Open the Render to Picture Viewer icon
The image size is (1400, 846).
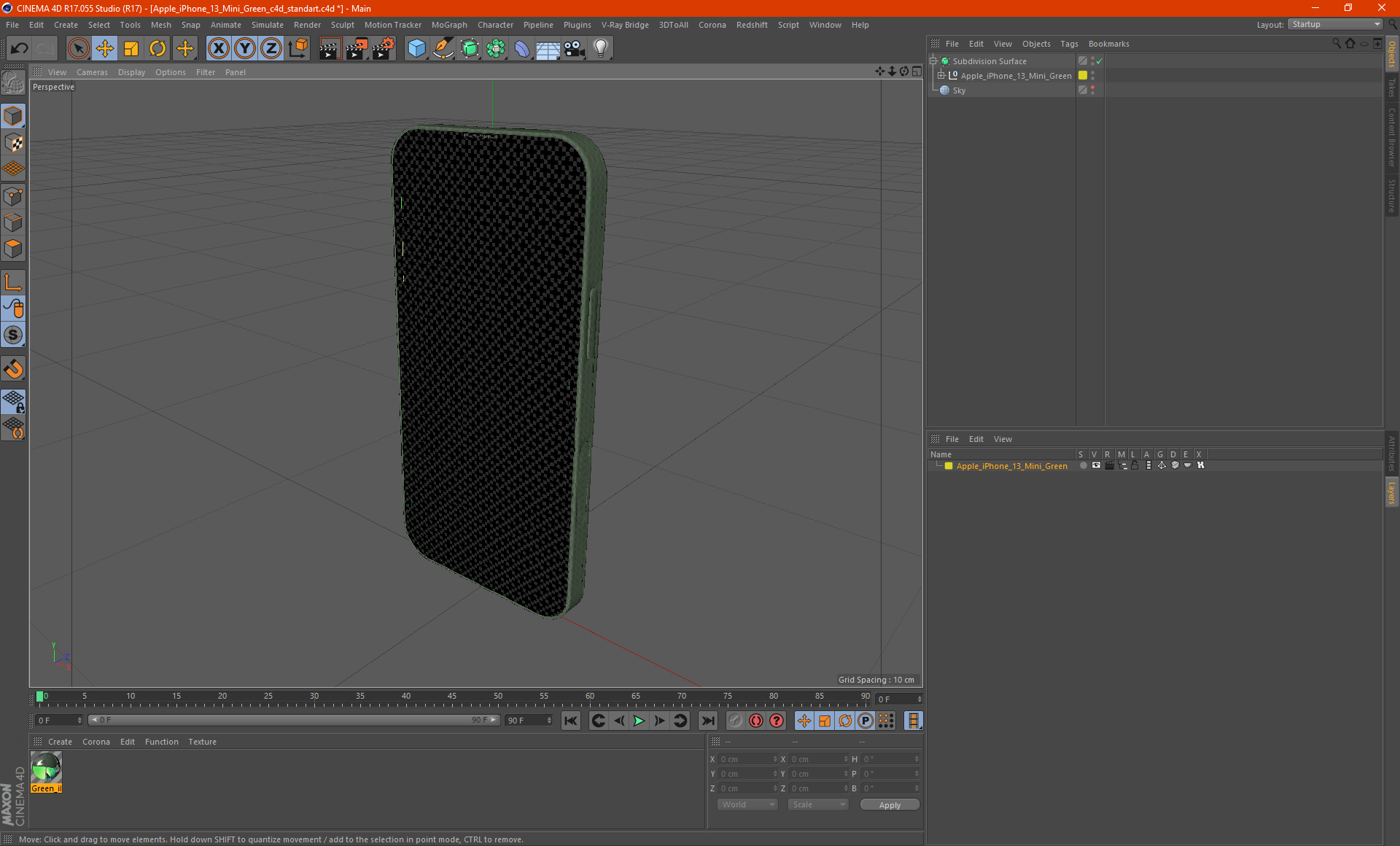point(357,48)
